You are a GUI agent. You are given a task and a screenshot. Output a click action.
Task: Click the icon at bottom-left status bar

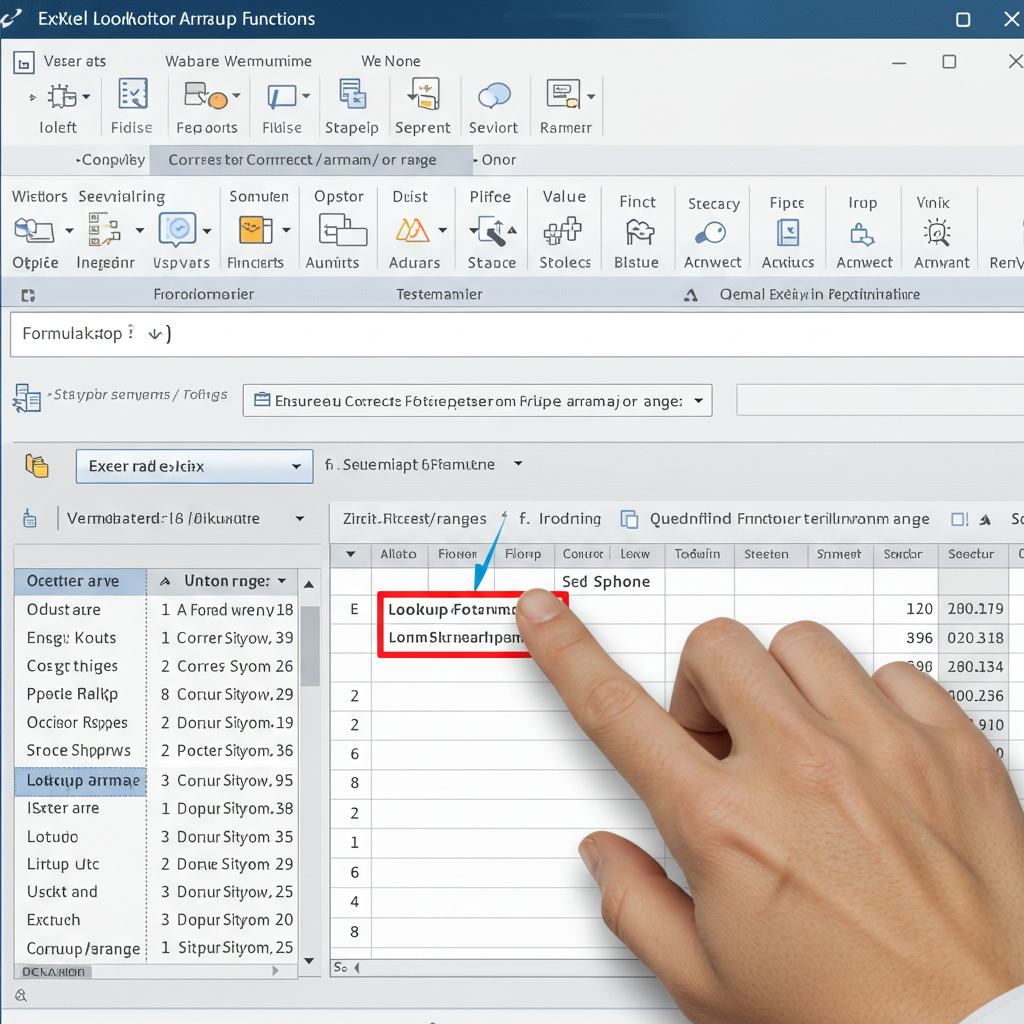point(21,995)
